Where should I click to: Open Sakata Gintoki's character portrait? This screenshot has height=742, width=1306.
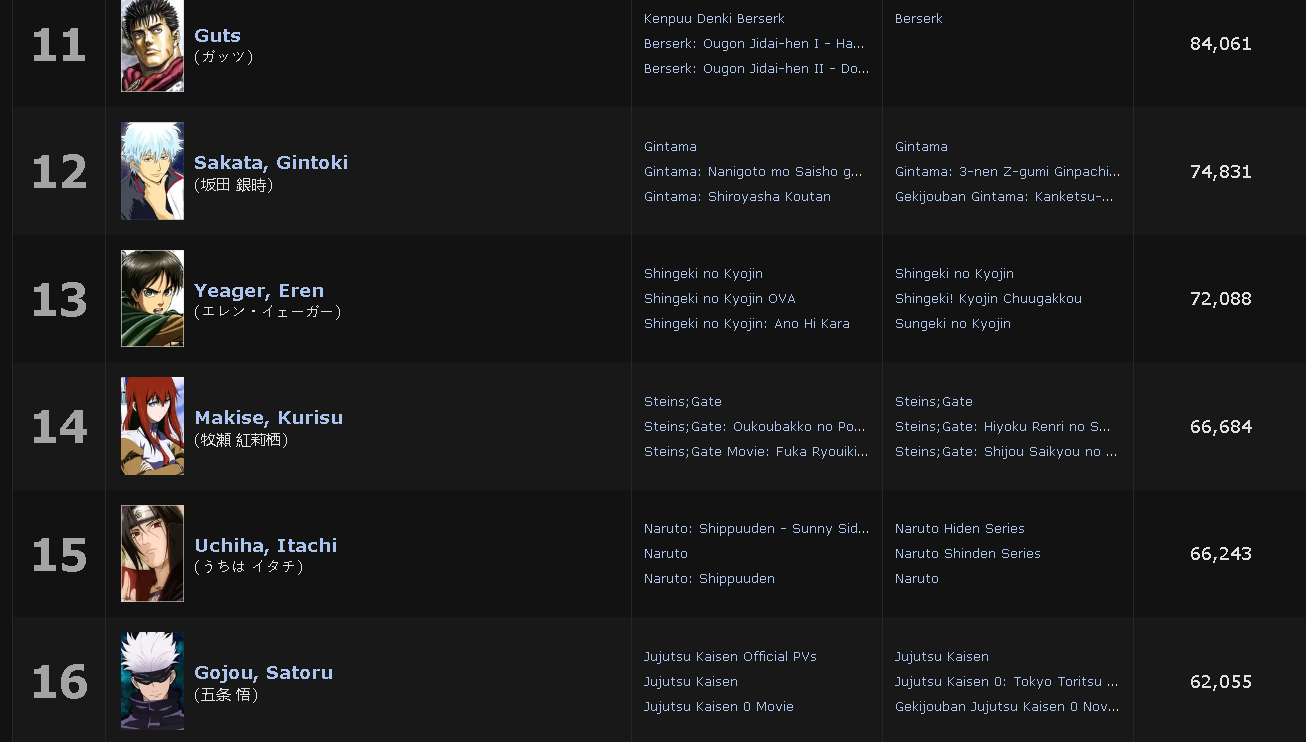point(152,171)
